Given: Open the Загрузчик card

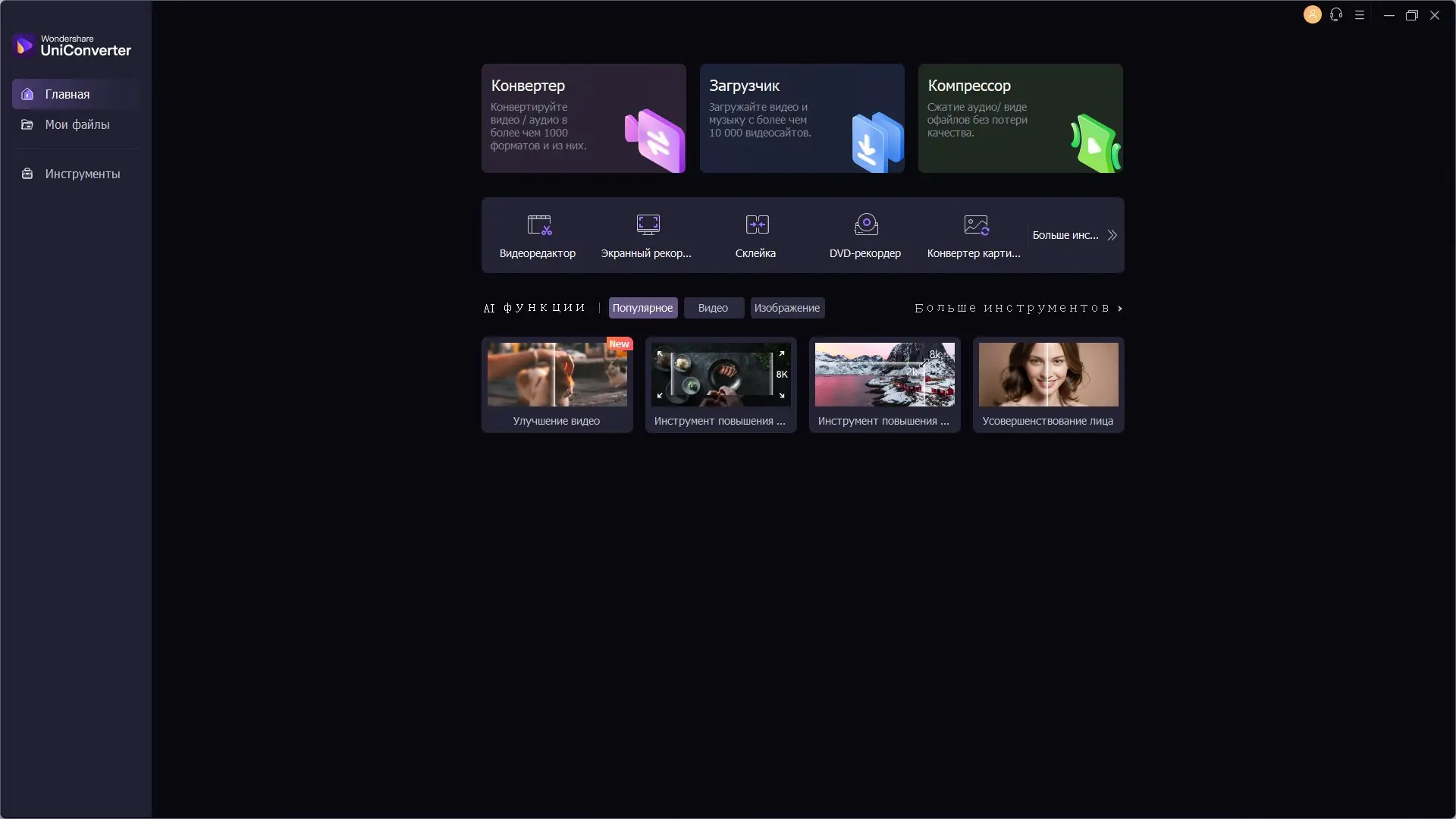Looking at the screenshot, I should click(x=802, y=118).
